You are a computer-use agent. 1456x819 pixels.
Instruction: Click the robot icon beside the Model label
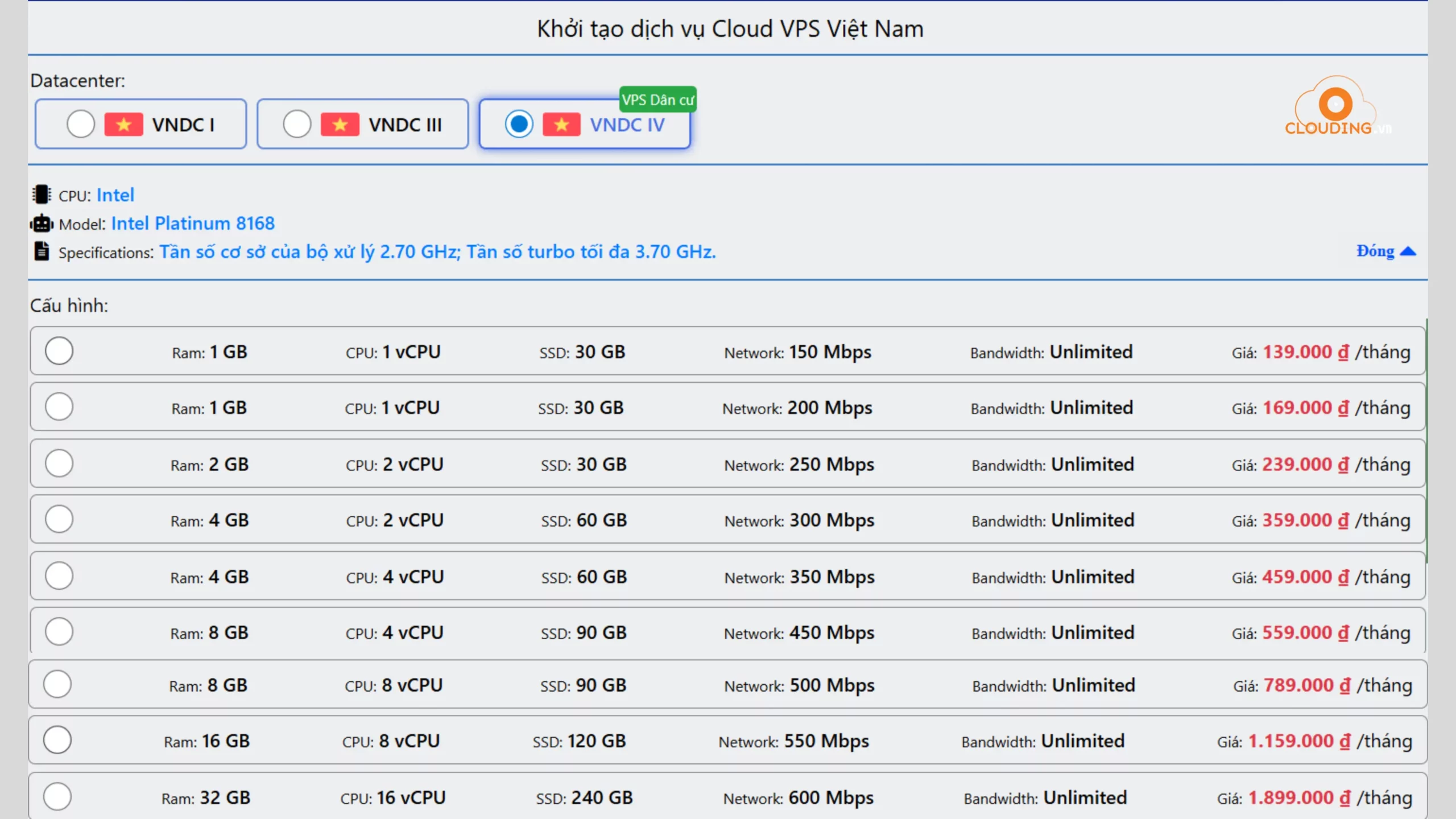coord(40,223)
